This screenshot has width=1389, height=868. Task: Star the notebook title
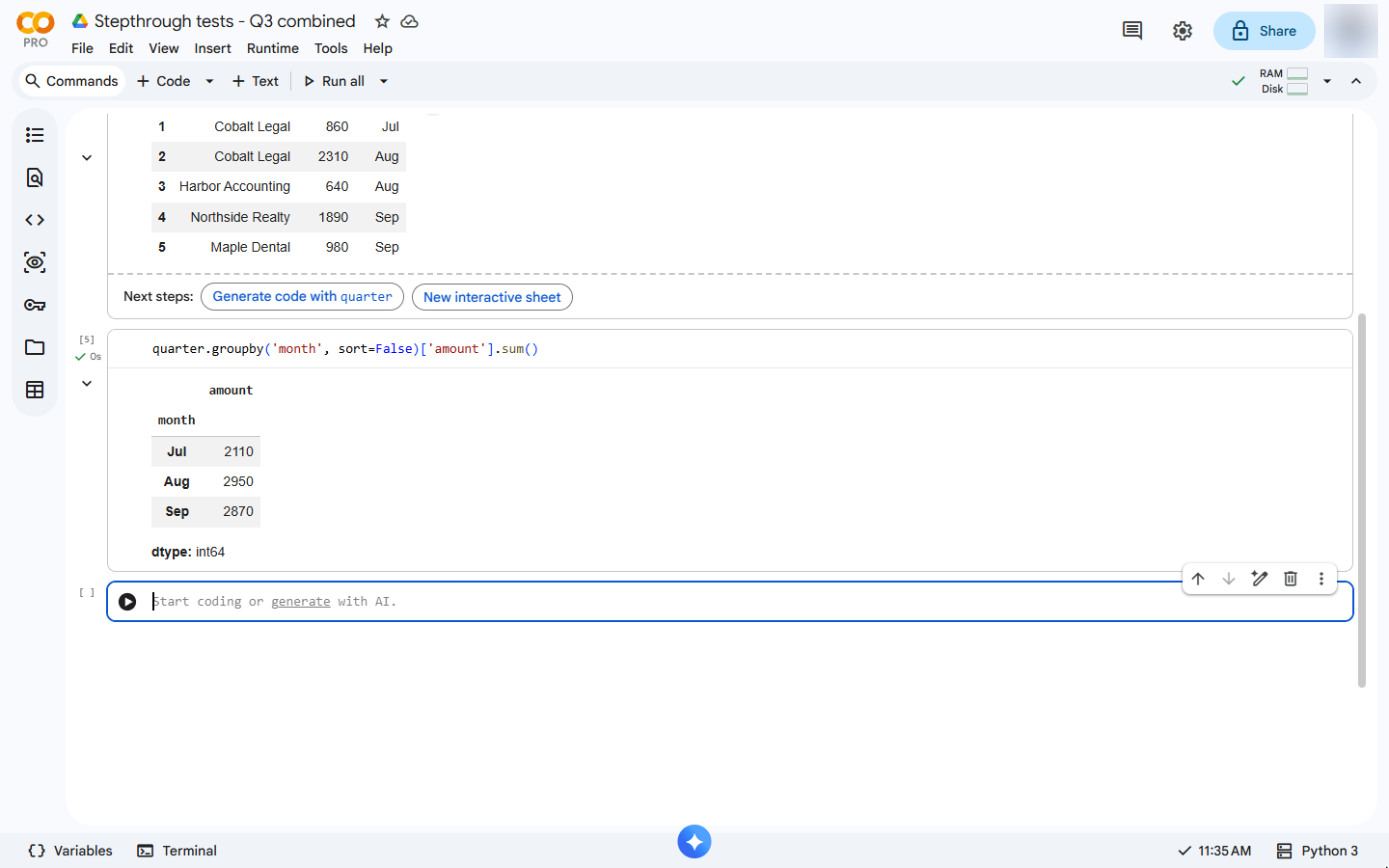point(382,21)
